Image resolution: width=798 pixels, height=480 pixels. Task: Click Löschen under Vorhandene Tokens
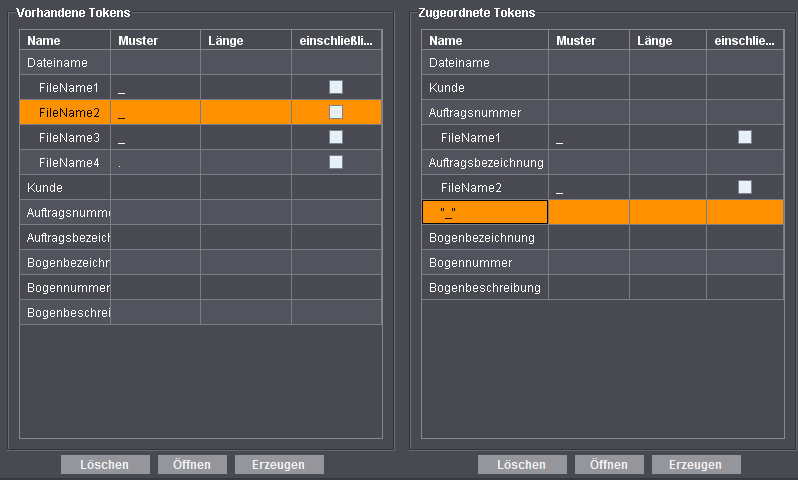(105, 465)
